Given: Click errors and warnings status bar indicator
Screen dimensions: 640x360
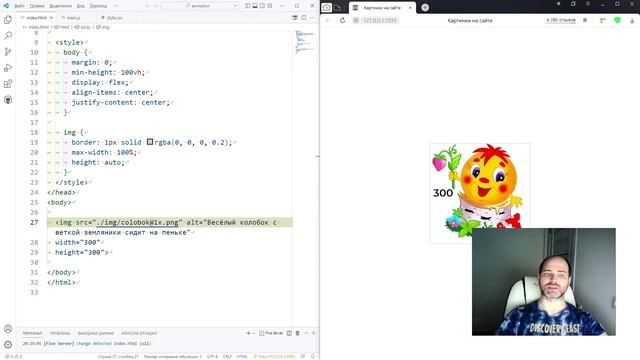Looking at the screenshot, I should click(x=13, y=356).
